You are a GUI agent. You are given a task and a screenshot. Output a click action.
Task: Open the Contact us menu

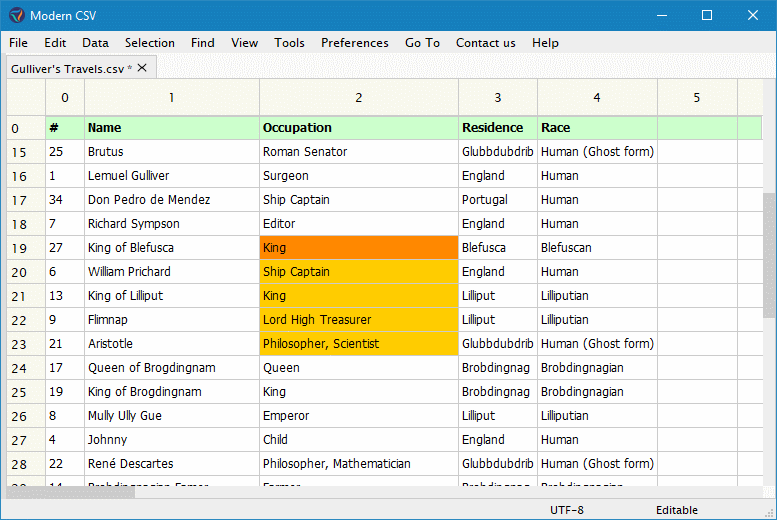tap(486, 43)
